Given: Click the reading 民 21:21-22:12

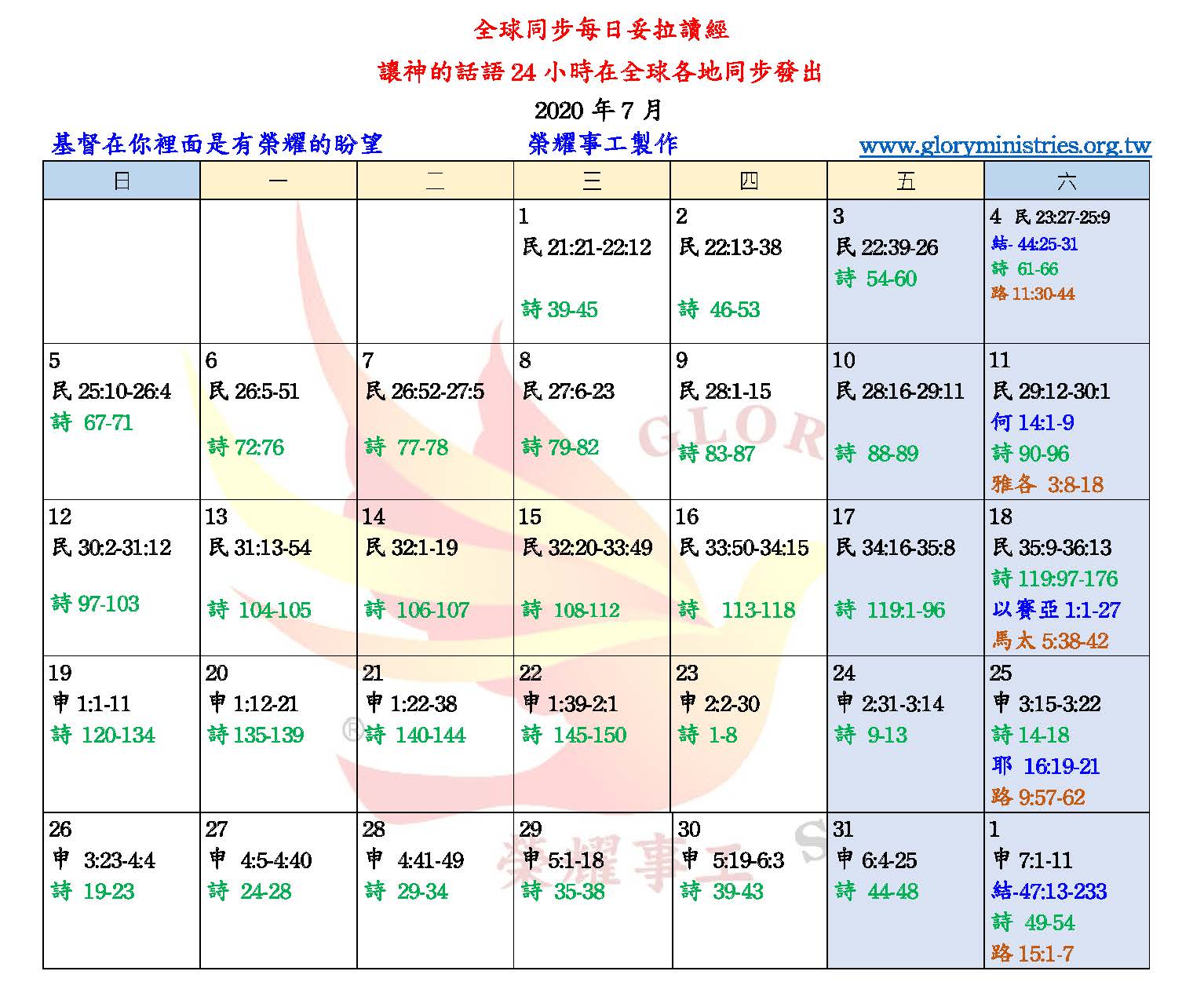Looking at the screenshot, I should click(586, 247).
